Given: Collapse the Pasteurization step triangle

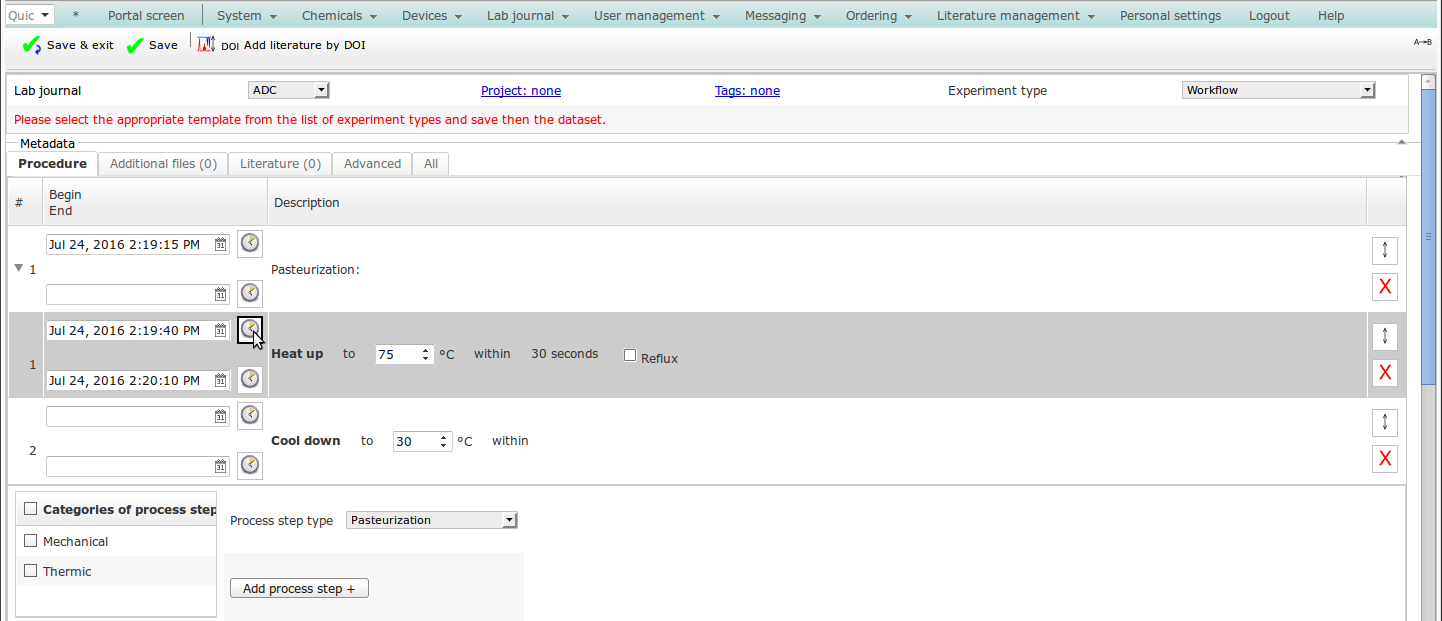Looking at the screenshot, I should (x=18, y=268).
